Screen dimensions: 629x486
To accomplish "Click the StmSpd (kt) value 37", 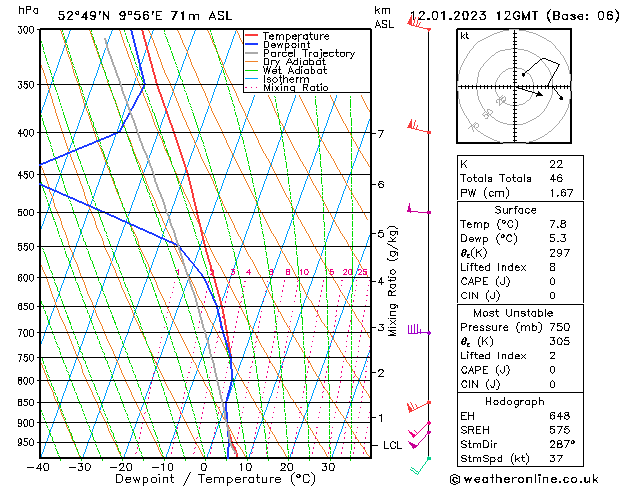I will pyautogui.click(x=556, y=458).
